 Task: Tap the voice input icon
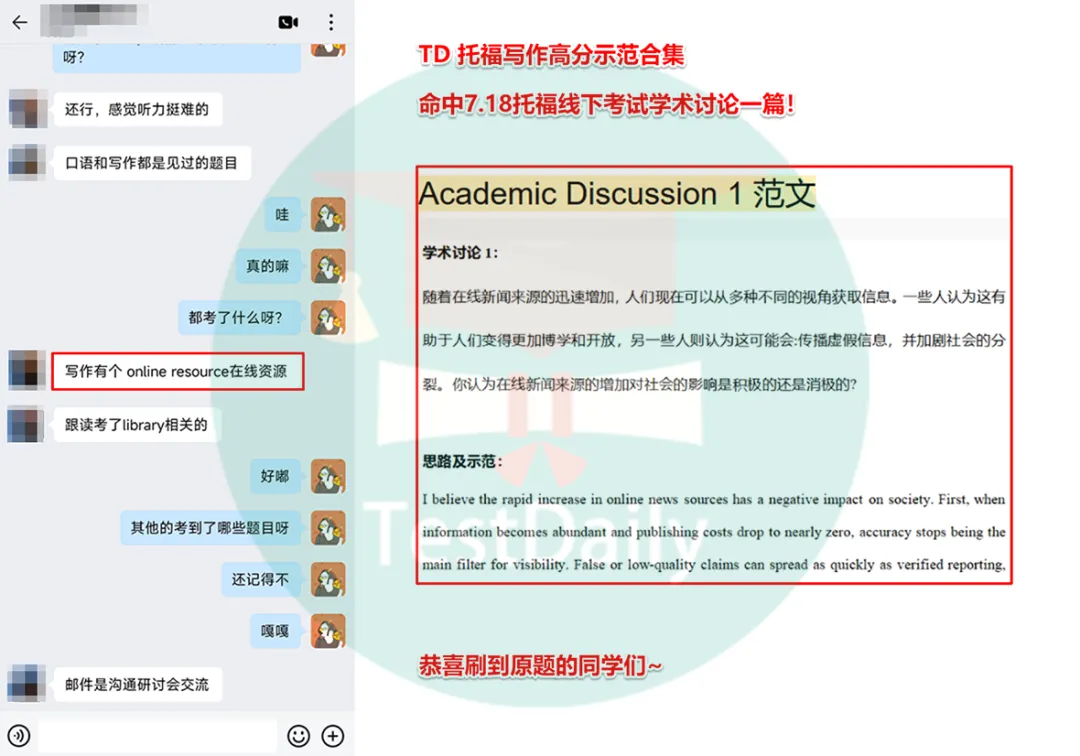click(x=19, y=735)
